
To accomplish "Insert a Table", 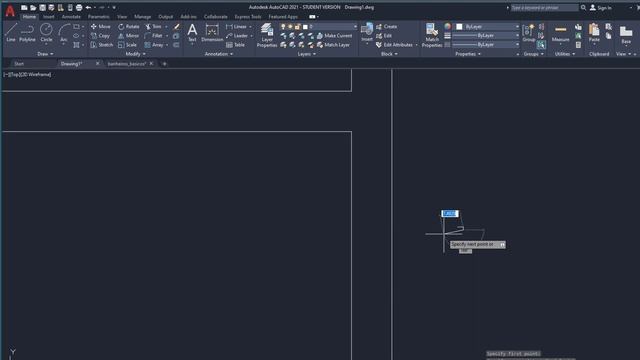I will coord(236,45).
